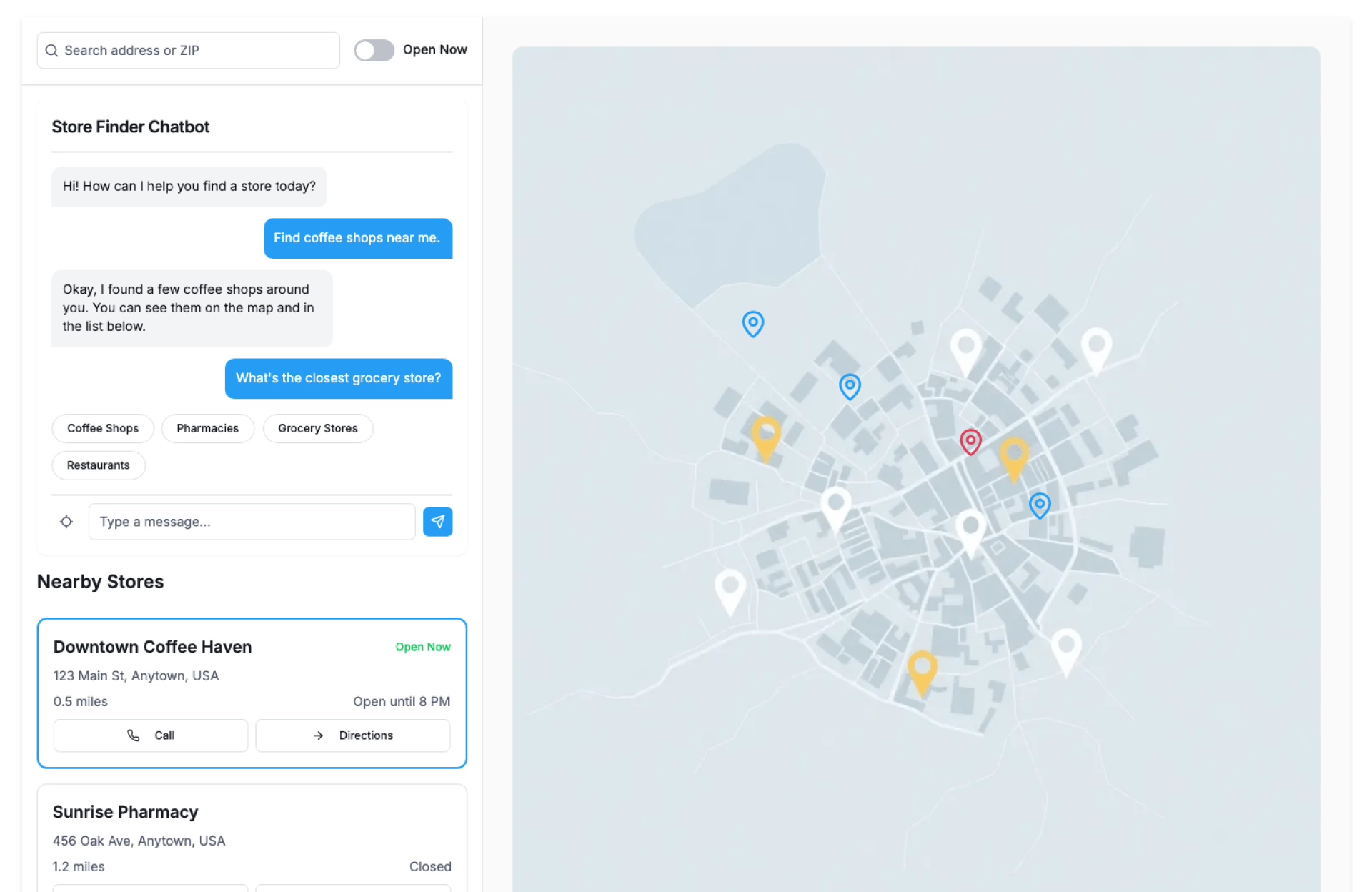The image size is (1372, 892).
Task: Toggle the Open Now switch
Action: coord(374,50)
